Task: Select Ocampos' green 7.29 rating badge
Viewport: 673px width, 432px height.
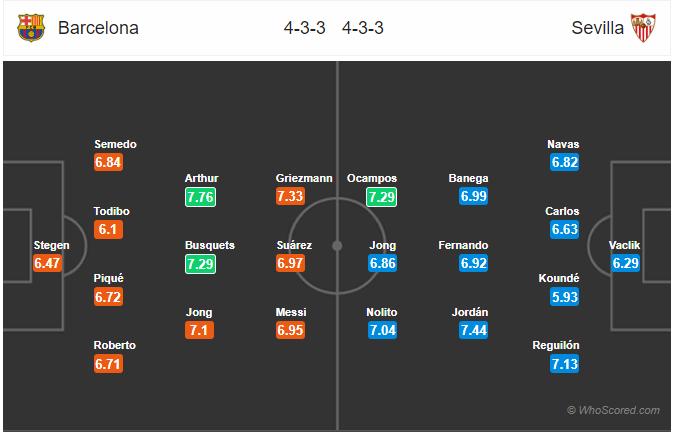Action: [382, 197]
